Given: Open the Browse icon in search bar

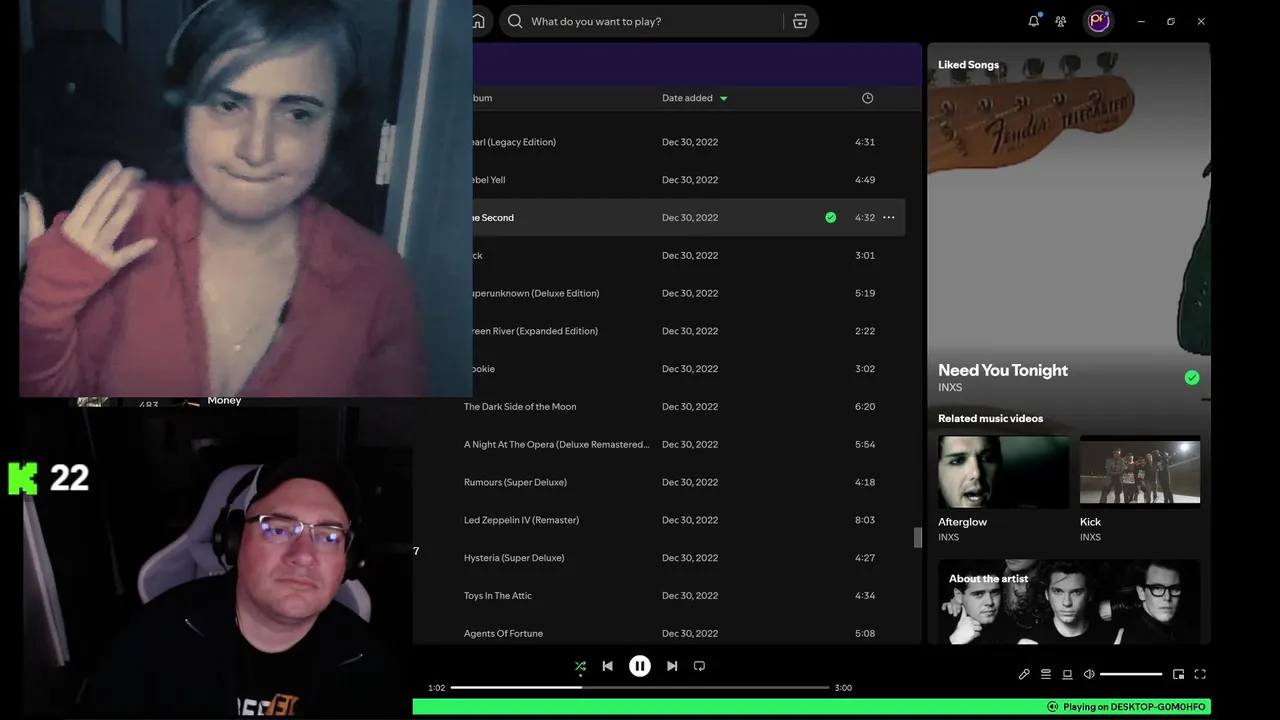Looking at the screenshot, I should 800,21.
